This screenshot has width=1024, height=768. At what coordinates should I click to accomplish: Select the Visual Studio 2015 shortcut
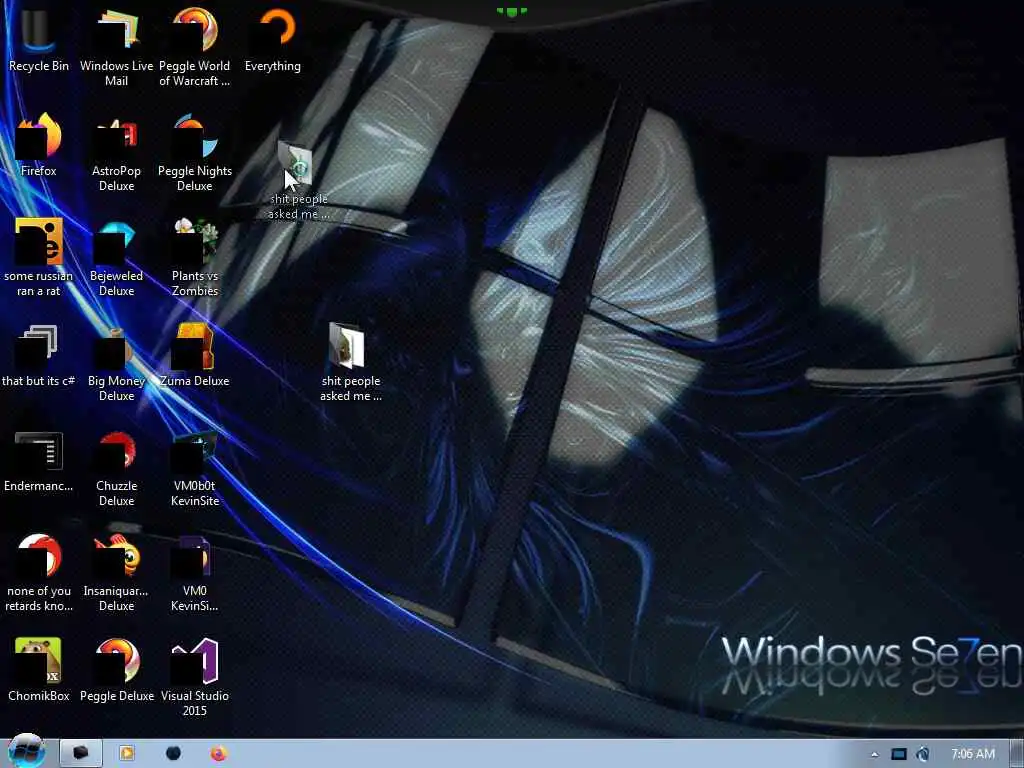click(195, 677)
